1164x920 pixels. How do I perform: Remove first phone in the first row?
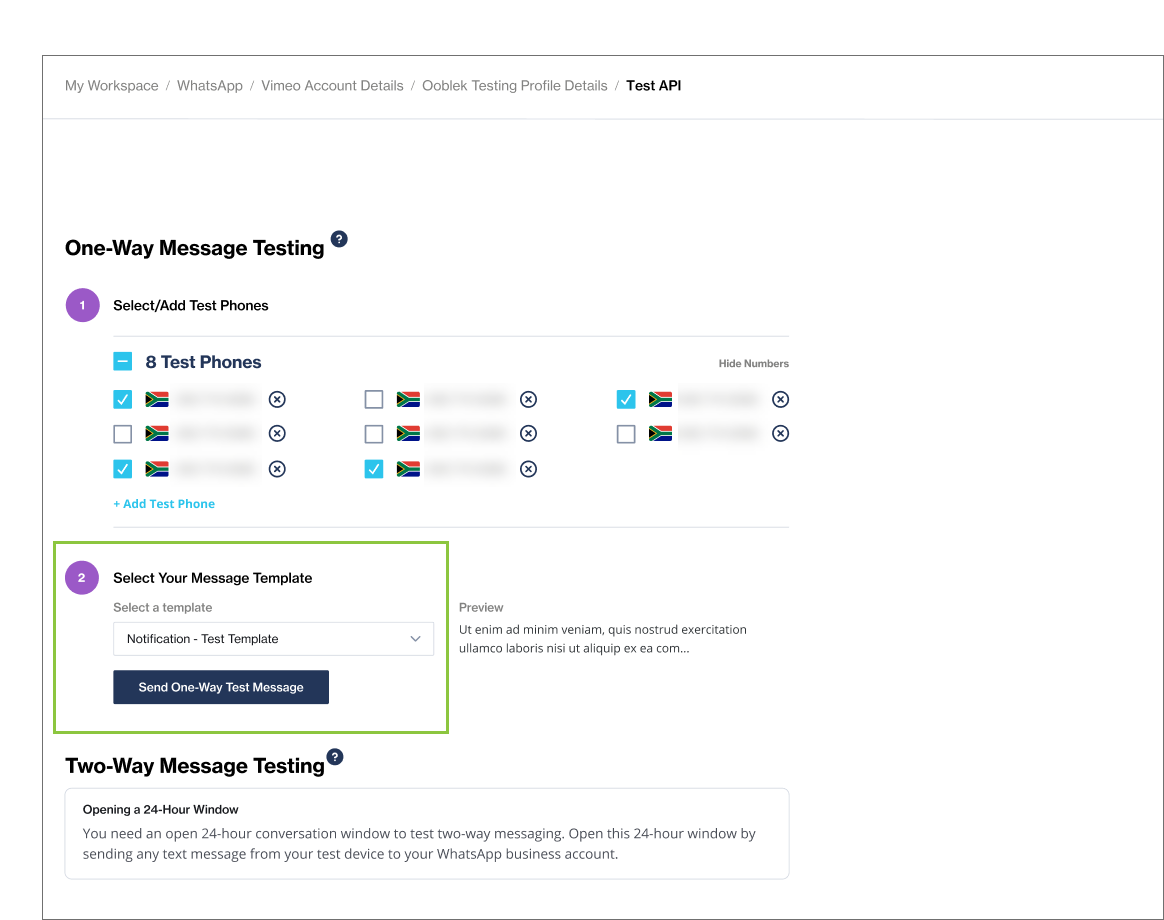coord(278,400)
